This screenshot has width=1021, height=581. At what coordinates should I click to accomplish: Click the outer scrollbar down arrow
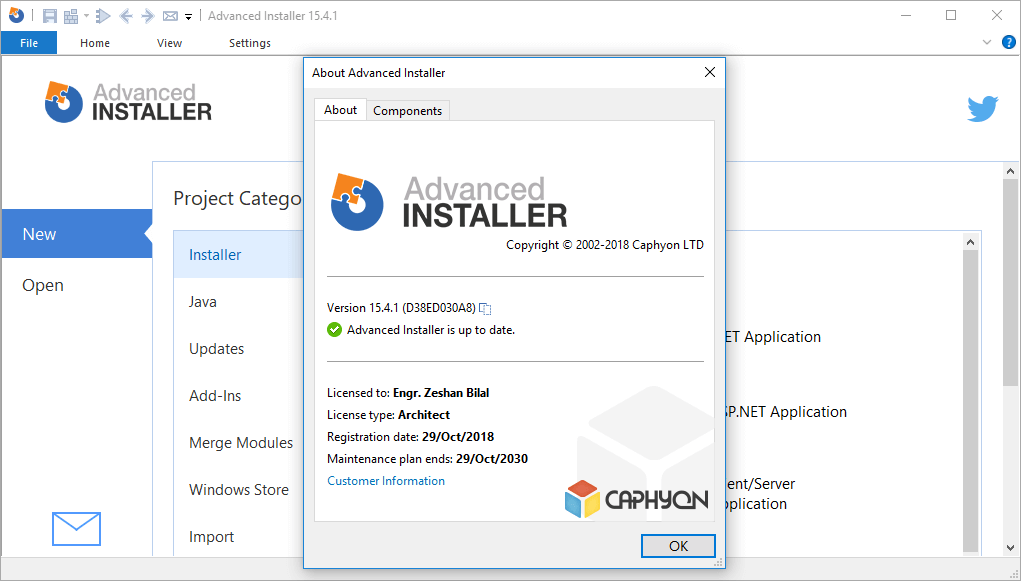1011,548
